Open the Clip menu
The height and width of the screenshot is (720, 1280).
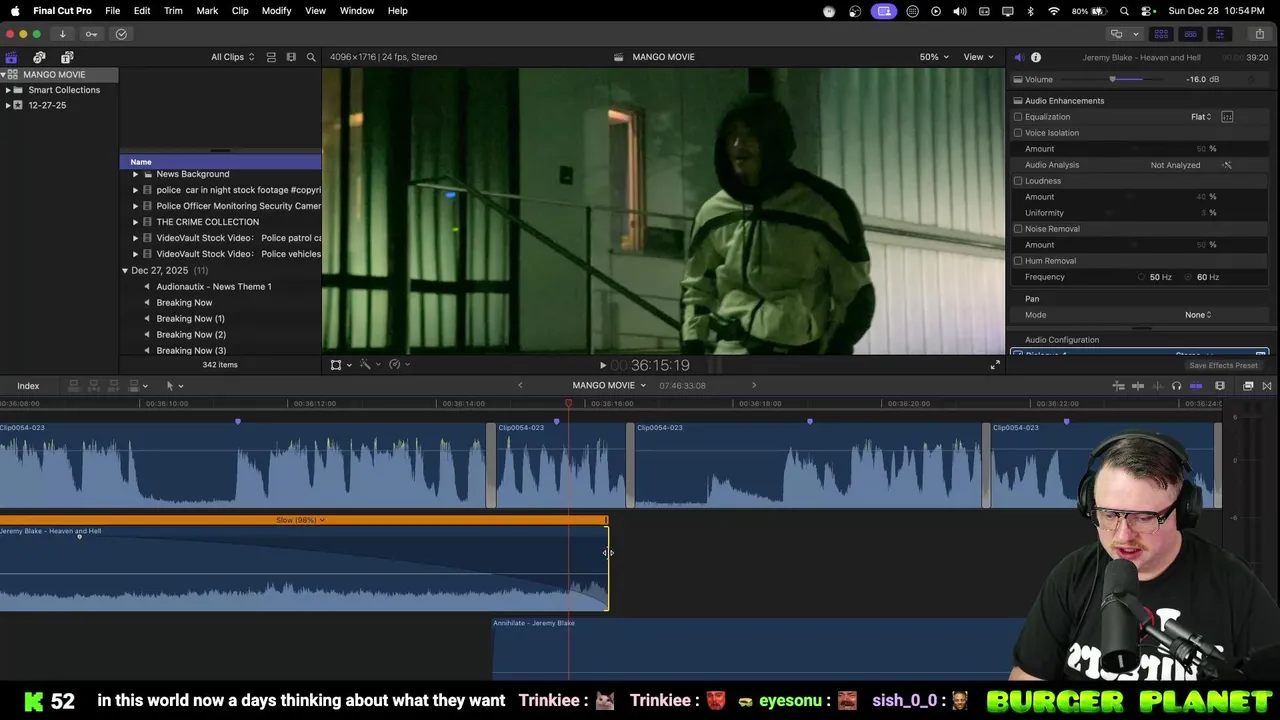[240, 11]
